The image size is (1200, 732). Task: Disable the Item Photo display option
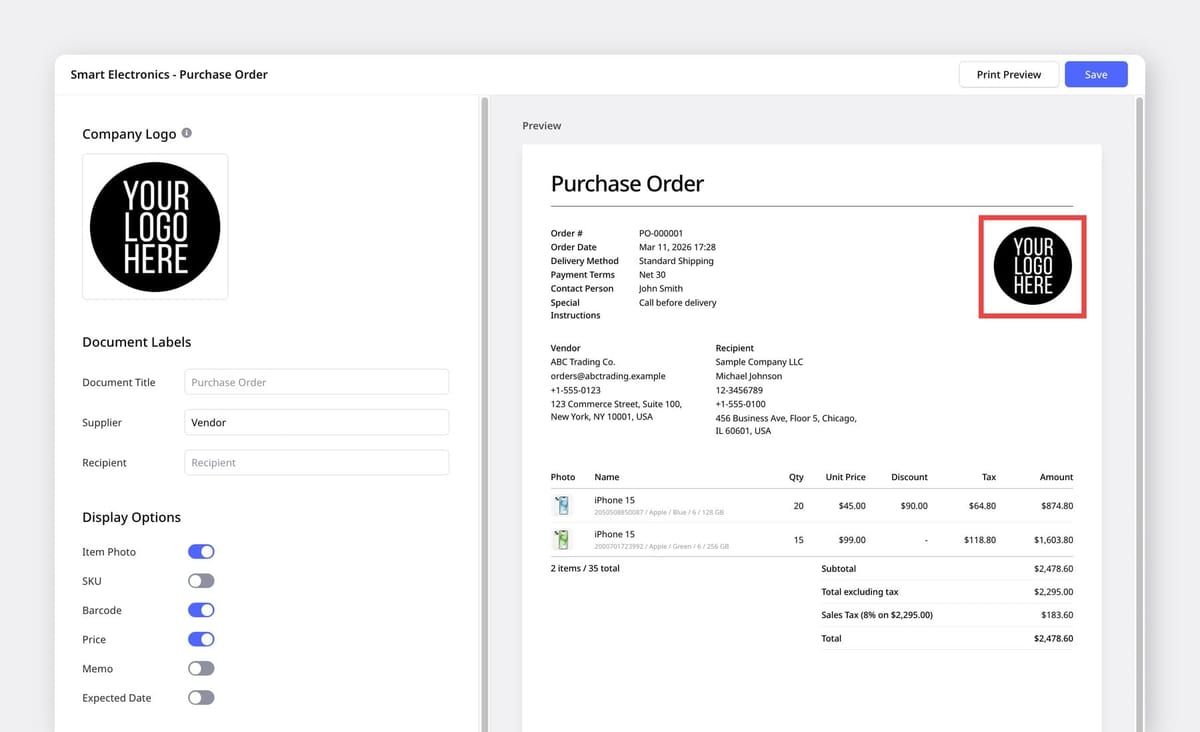point(201,551)
